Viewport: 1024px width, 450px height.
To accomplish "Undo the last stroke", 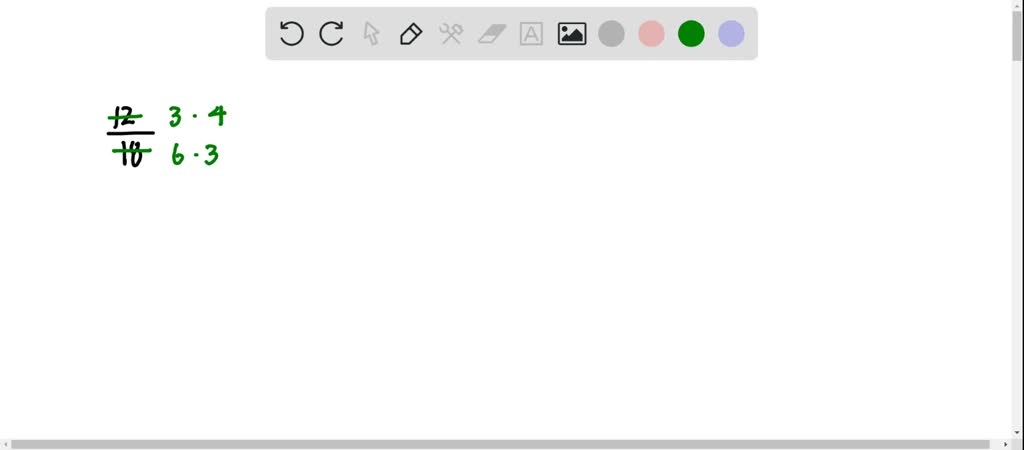I will (291, 33).
